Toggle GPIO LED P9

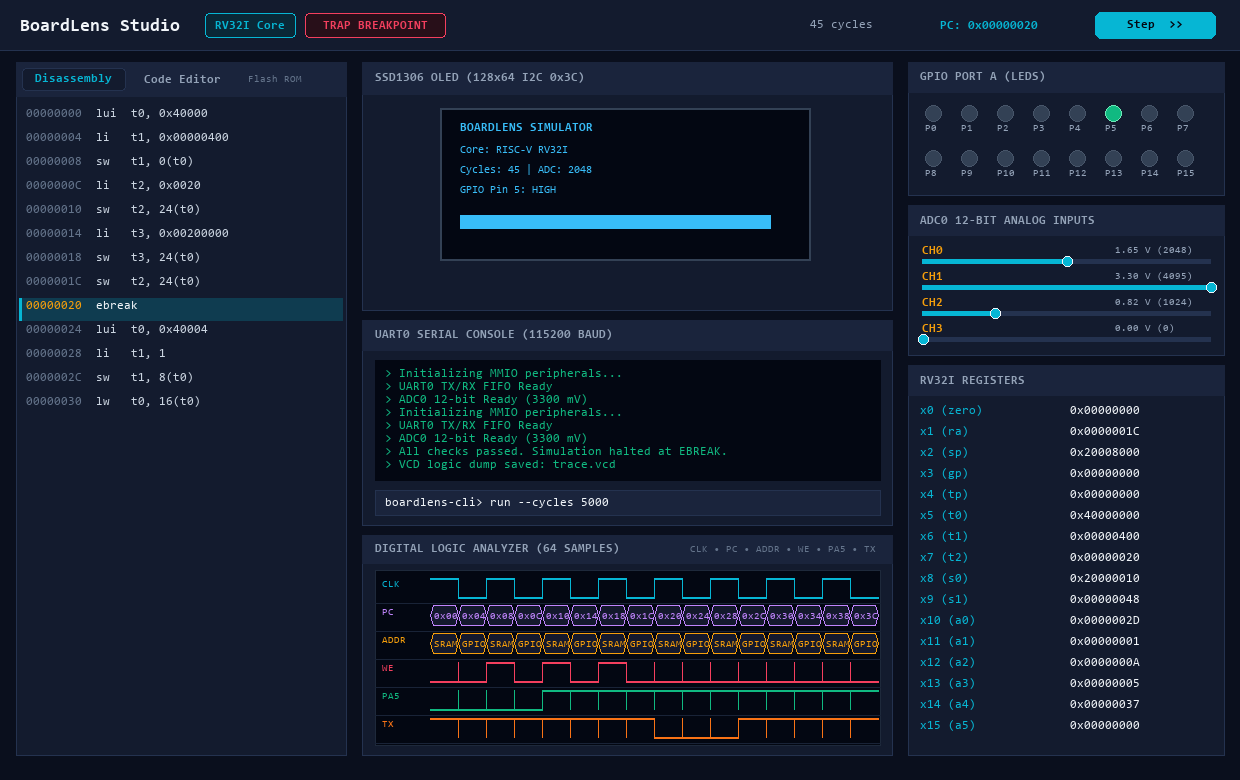click(969, 158)
